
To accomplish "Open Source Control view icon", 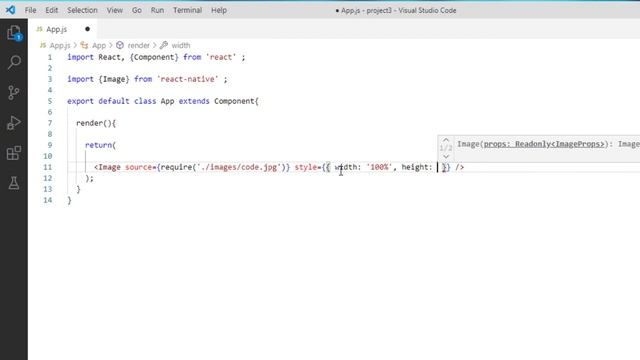I will 13,93.
